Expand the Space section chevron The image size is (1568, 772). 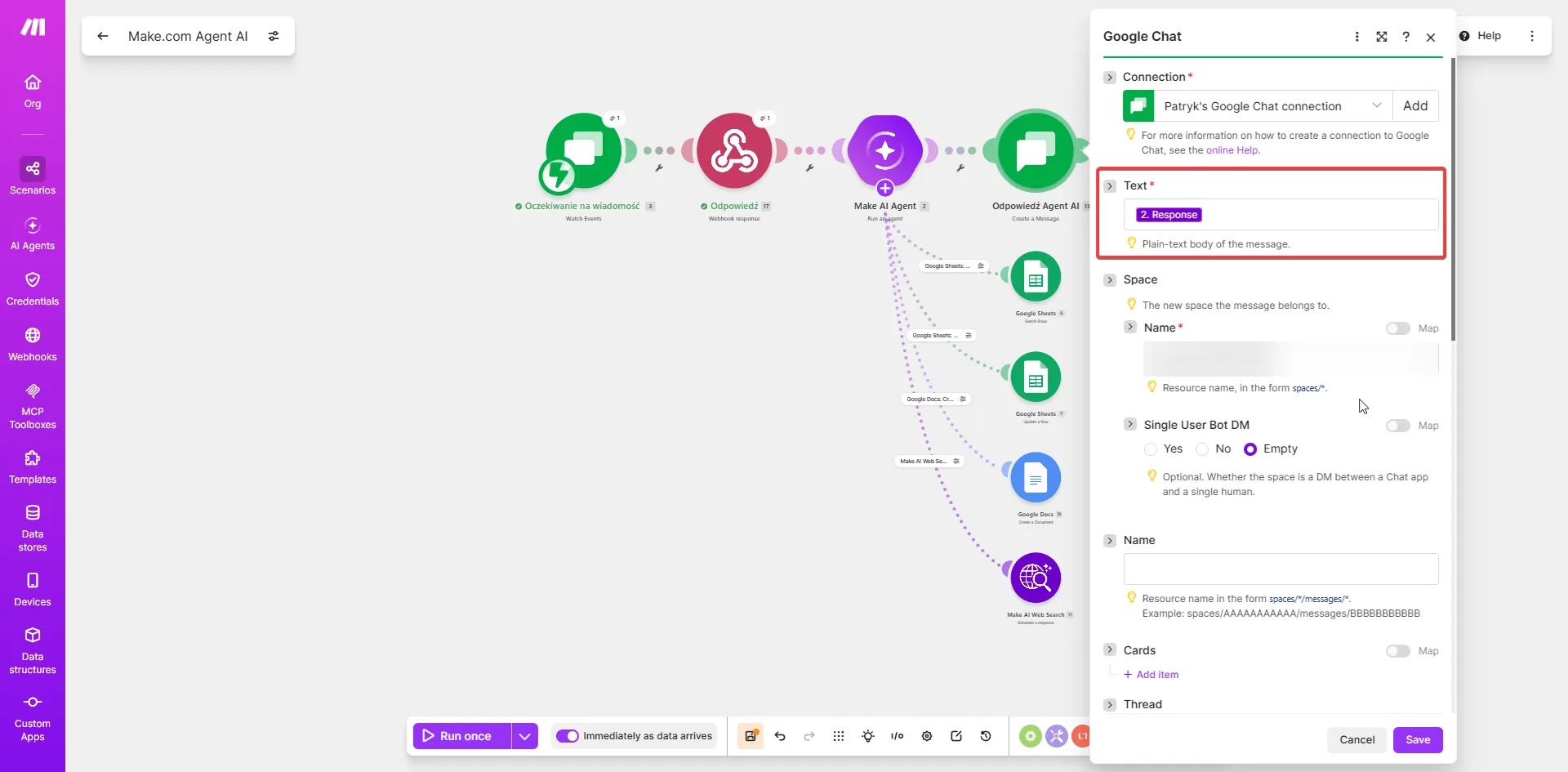click(x=1110, y=280)
